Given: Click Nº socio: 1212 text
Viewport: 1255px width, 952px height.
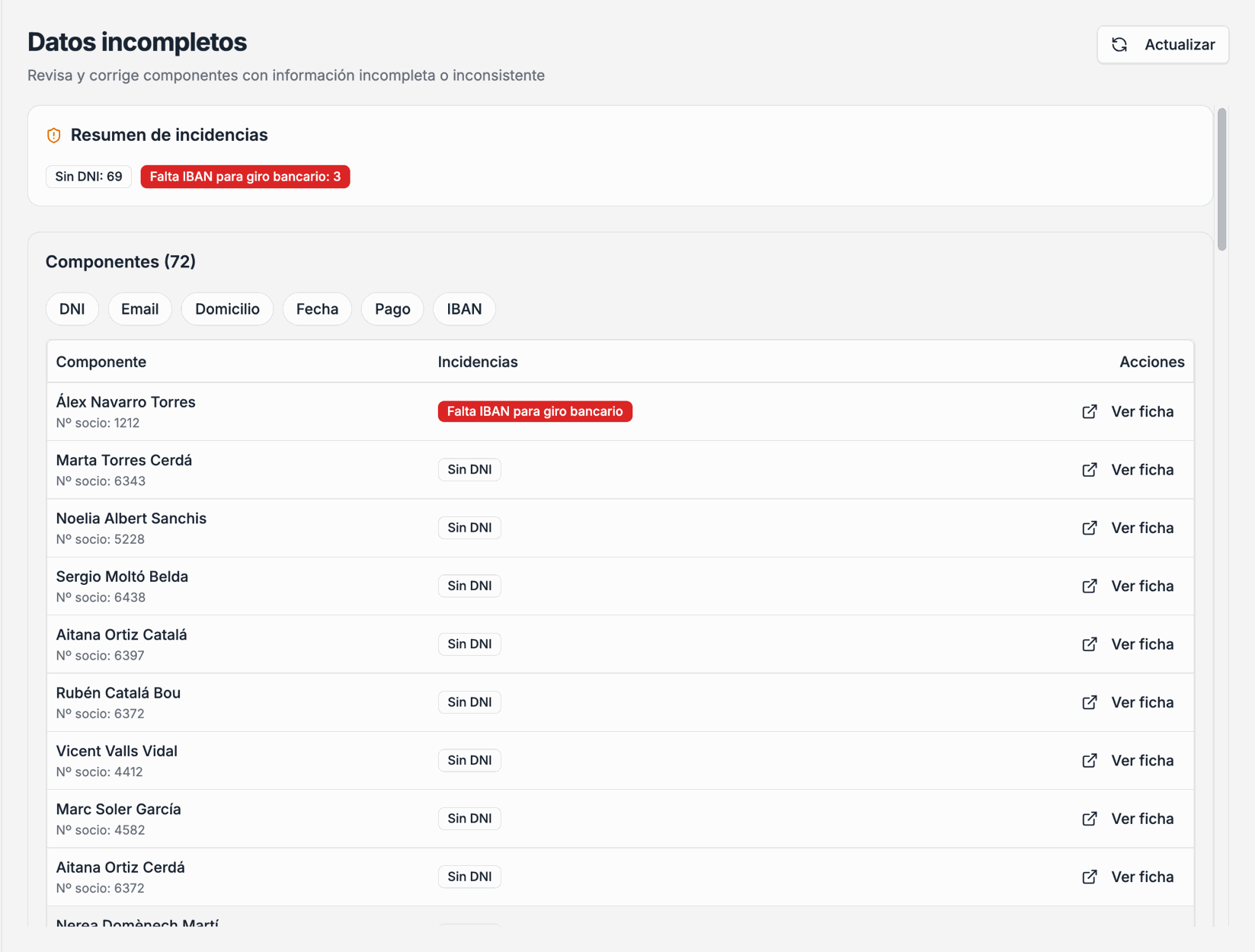Looking at the screenshot, I should (x=98, y=423).
